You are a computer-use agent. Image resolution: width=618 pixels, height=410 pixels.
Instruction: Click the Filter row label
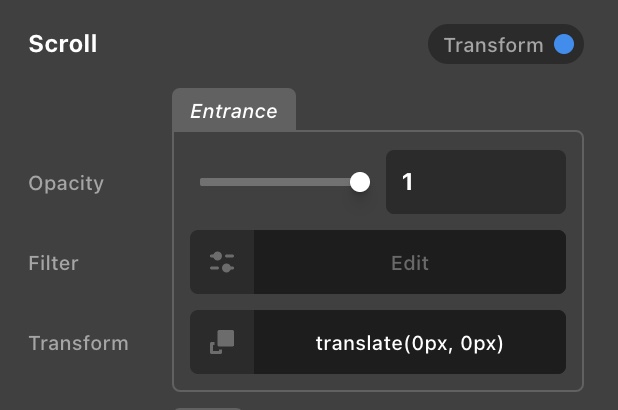pyautogui.click(x=53, y=263)
